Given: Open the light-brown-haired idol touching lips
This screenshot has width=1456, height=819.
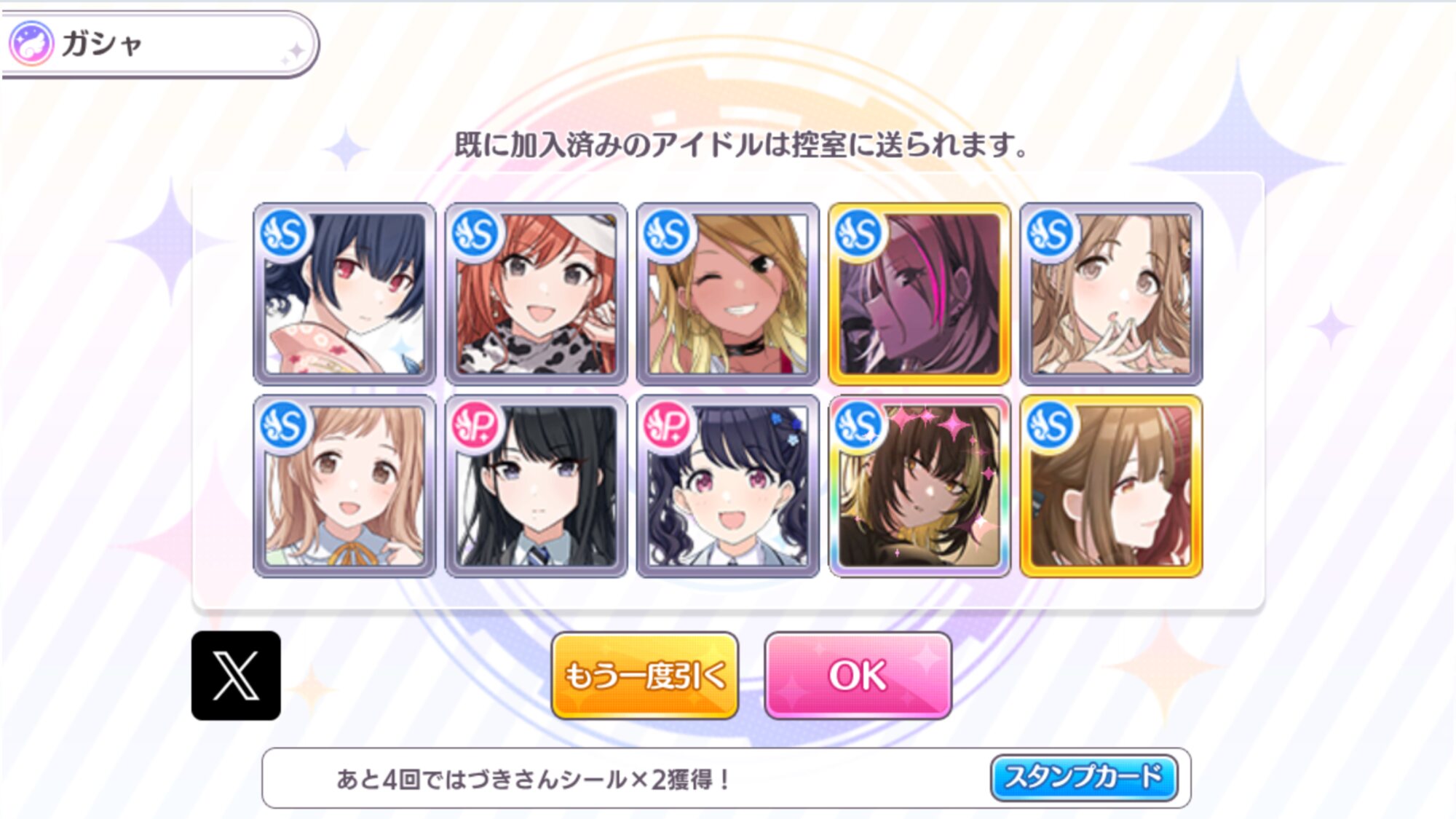Looking at the screenshot, I should (x=1111, y=294).
